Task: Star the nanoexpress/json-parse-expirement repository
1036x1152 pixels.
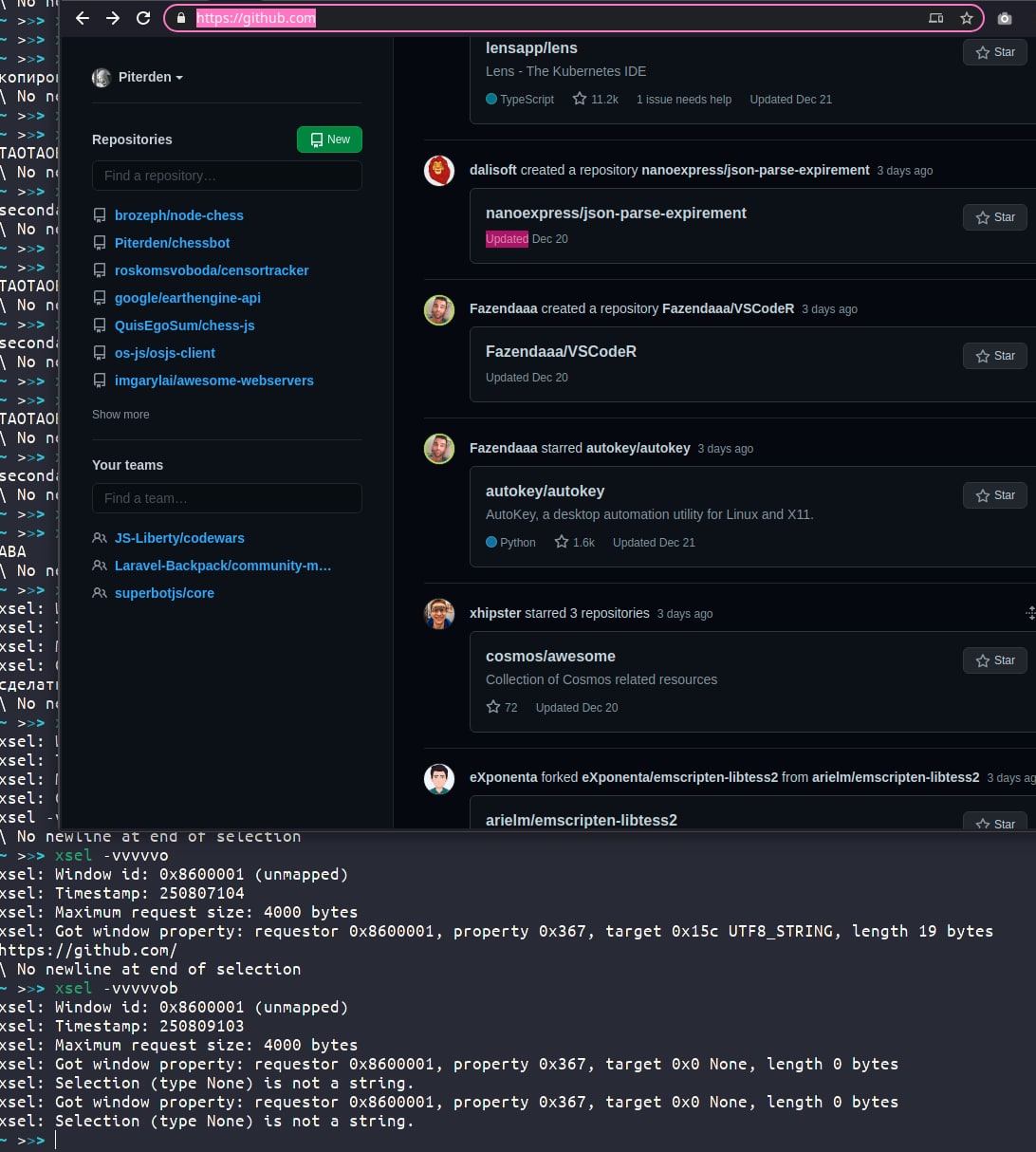Action: click(995, 217)
